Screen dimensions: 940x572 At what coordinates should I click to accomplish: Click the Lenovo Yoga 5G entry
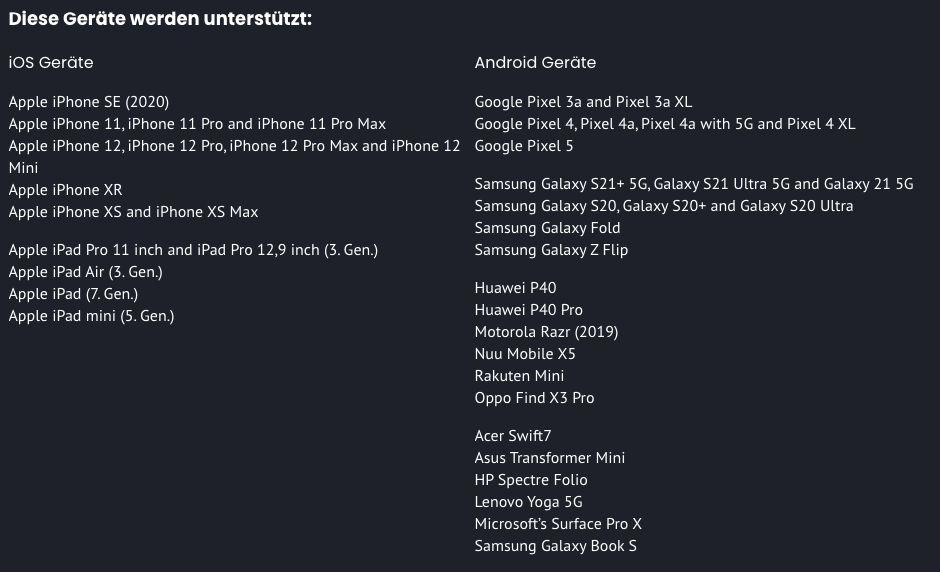click(x=528, y=502)
